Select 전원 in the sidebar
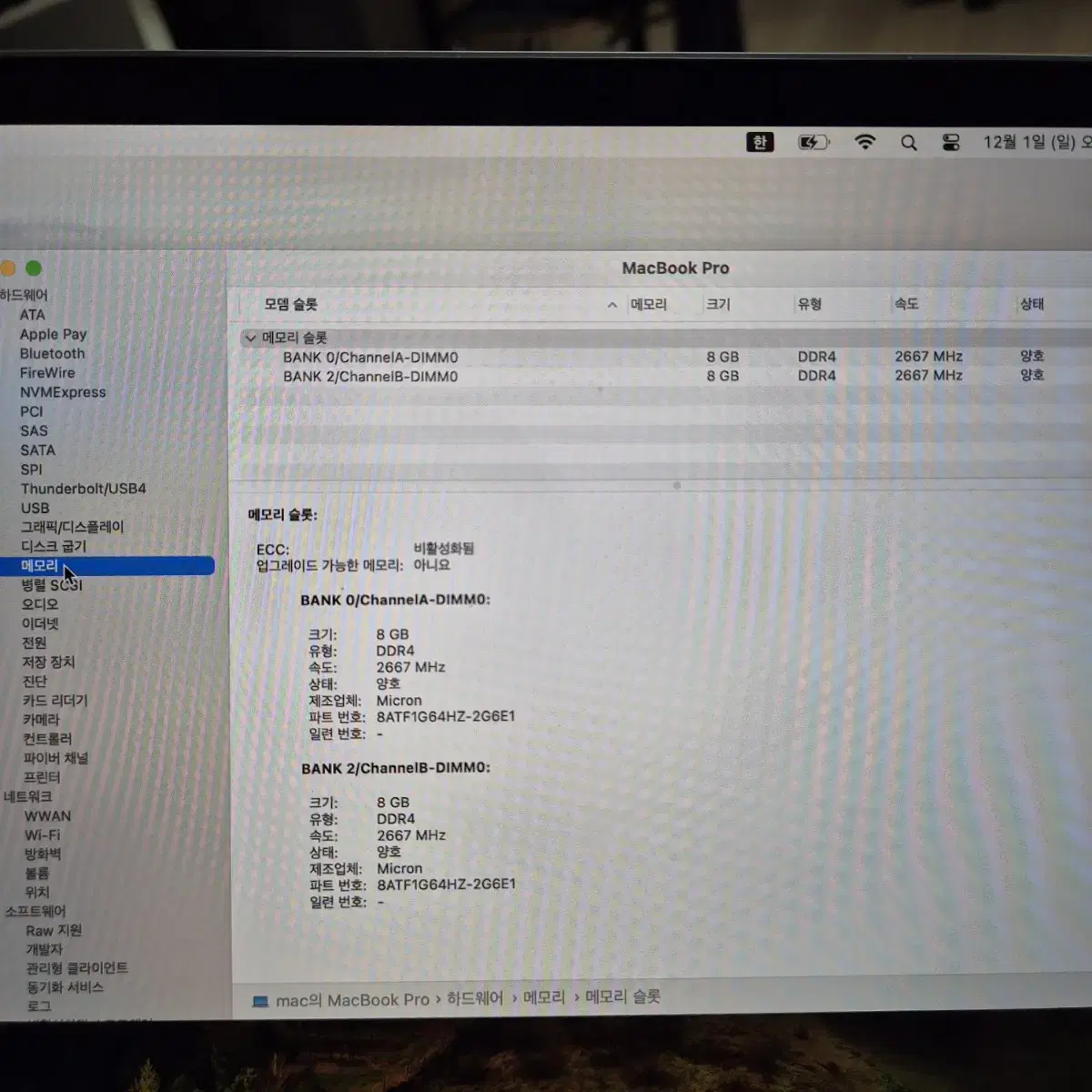1092x1092 pixels. tap(34, 642)
